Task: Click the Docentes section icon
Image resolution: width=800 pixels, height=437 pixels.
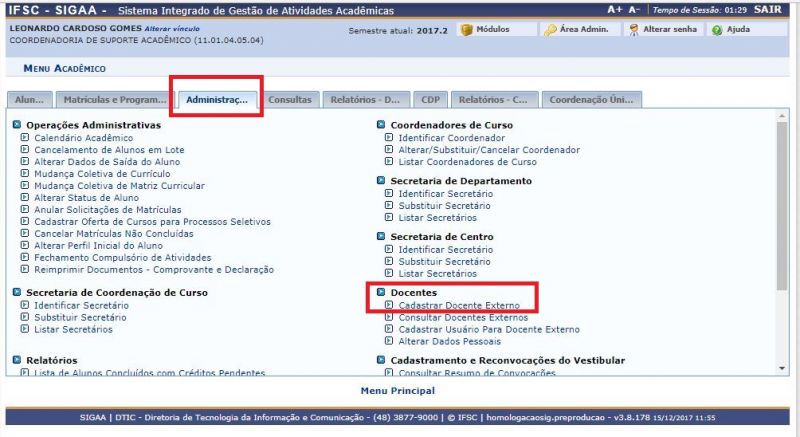Action: tap(381, 293)
